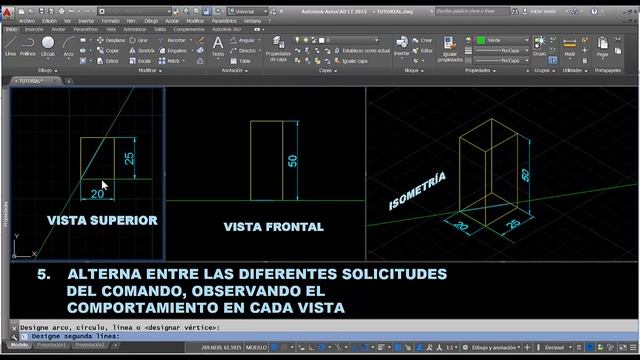Screen dimensions: 640x360
Task: Open the Formato menu
Action: point(111,21)
